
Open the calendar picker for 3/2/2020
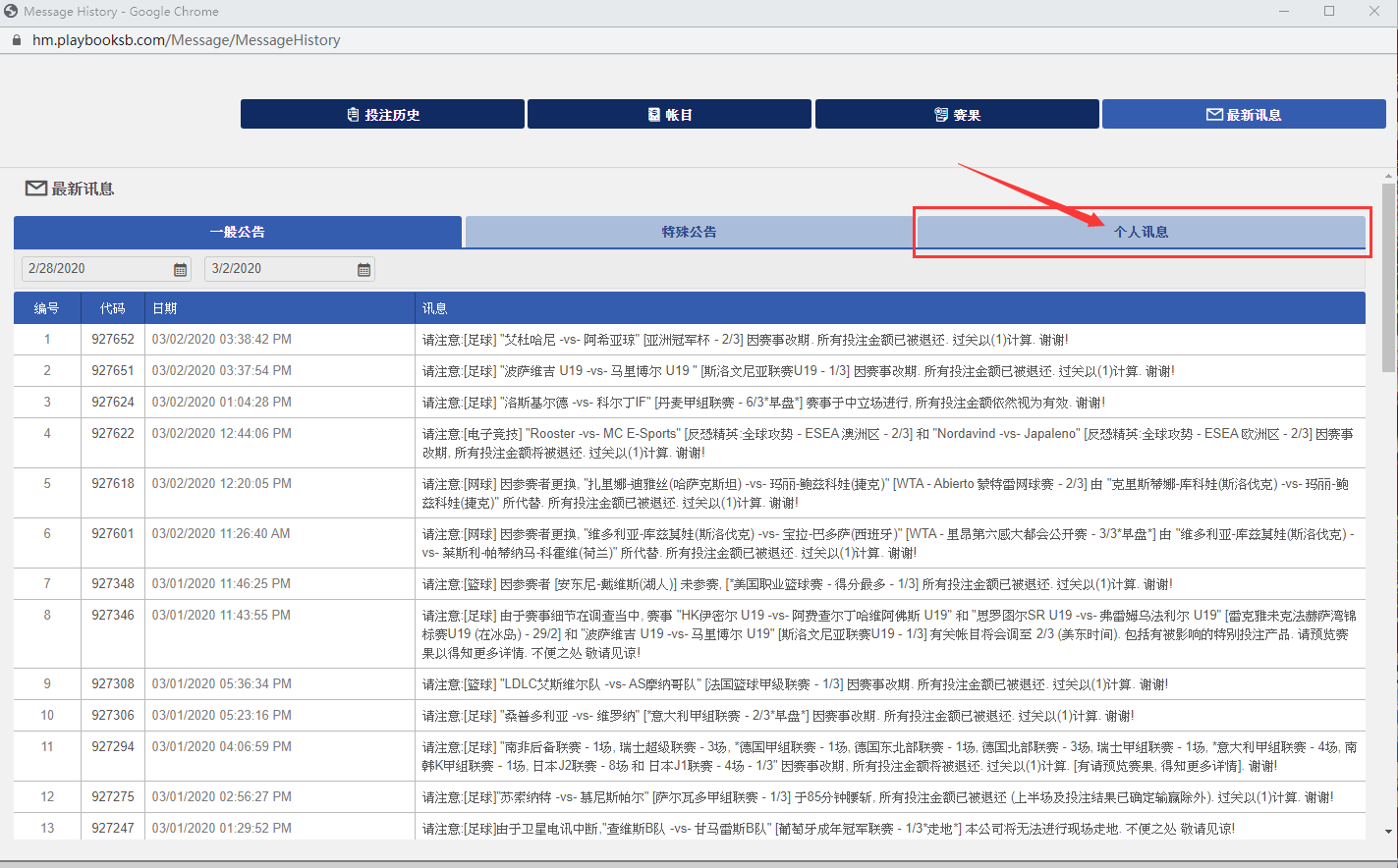[363, 269]
